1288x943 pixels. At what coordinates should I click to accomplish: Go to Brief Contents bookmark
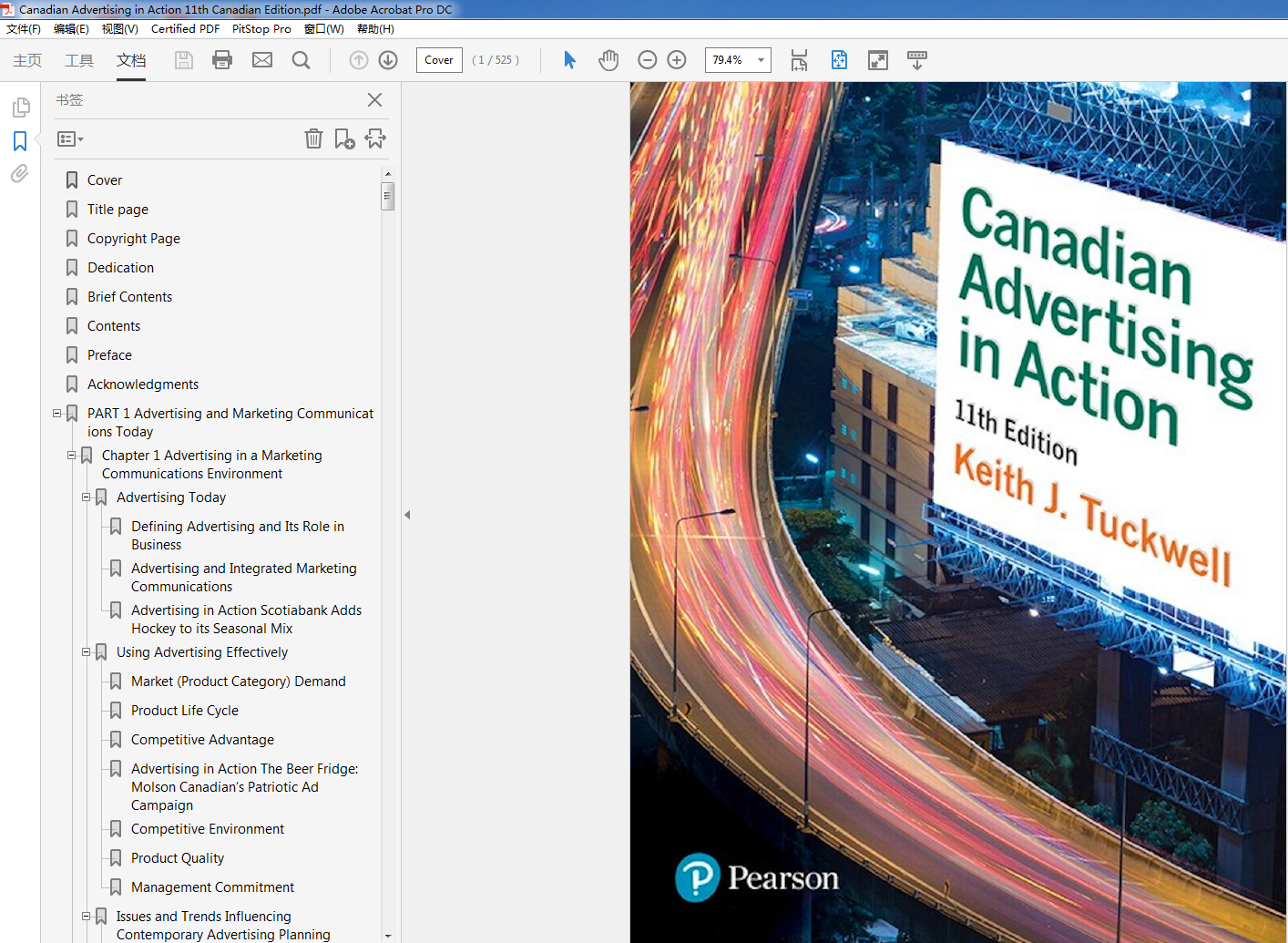pyautogui.click(x=129, y=297)
